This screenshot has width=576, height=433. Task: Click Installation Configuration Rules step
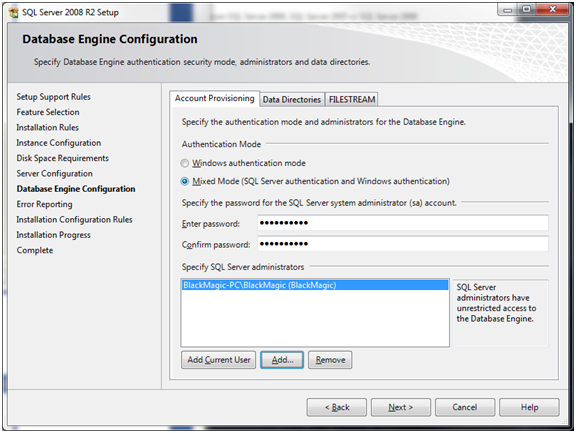[x=74, y=220]
